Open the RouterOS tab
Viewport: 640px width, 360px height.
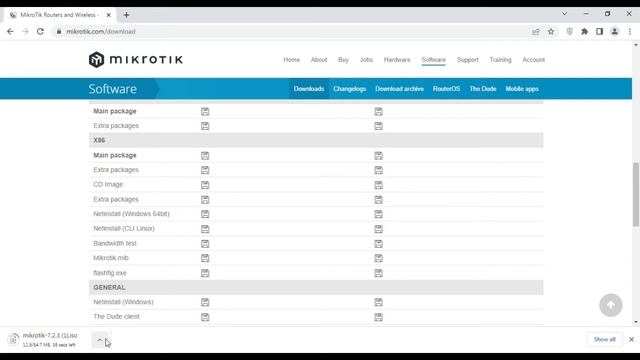click(447, 89)
